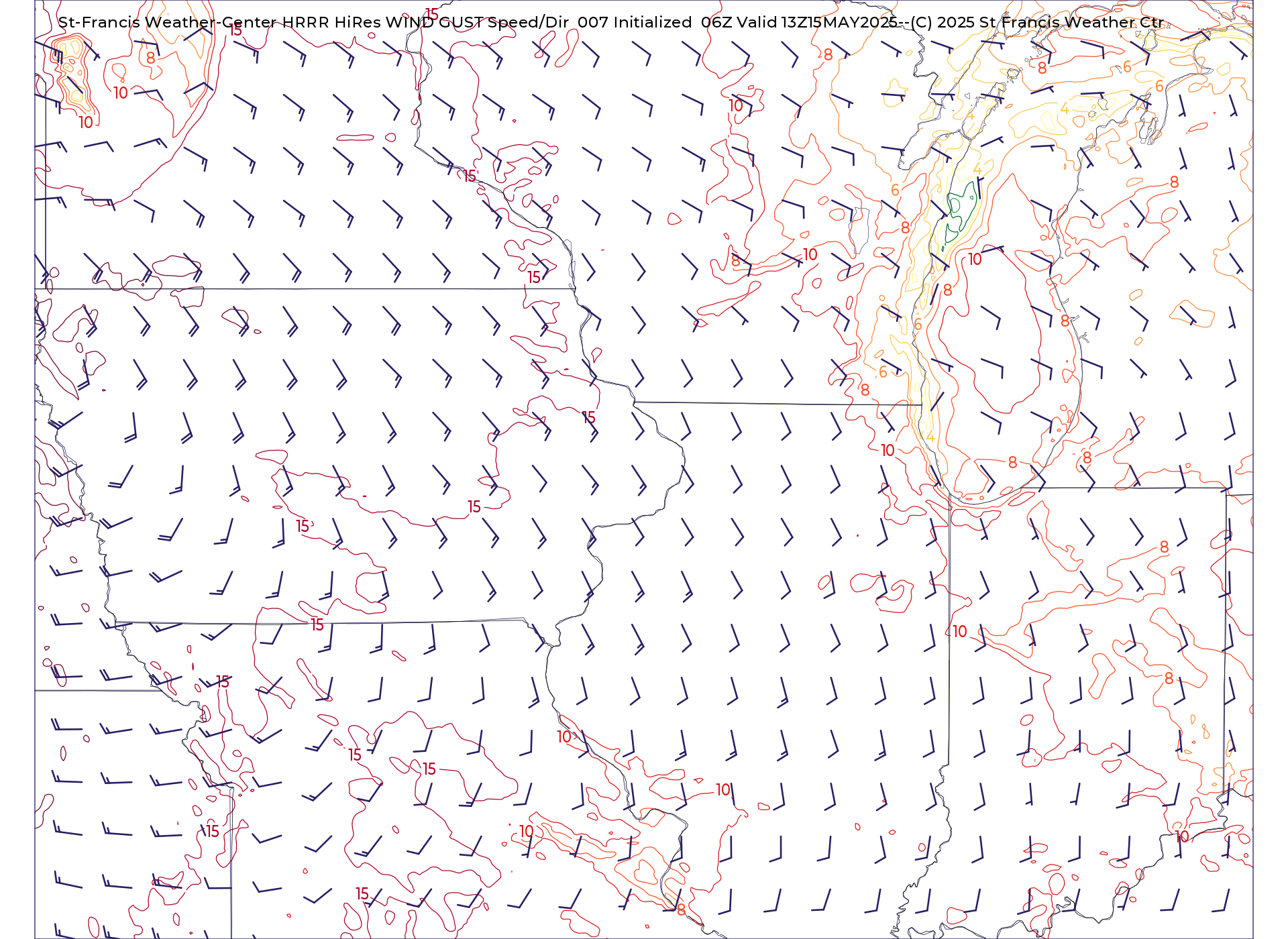Click the '(C) 2025 St Francis Weather Ctr' copyright text
The image size is (1288, 939).
(x=1037, y=22)
